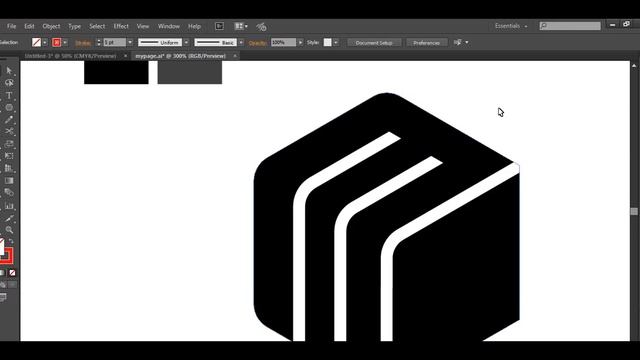Open the Style dropdown arrow
The width and height of the screenshot is (640, 360).
tap(336, 42)
